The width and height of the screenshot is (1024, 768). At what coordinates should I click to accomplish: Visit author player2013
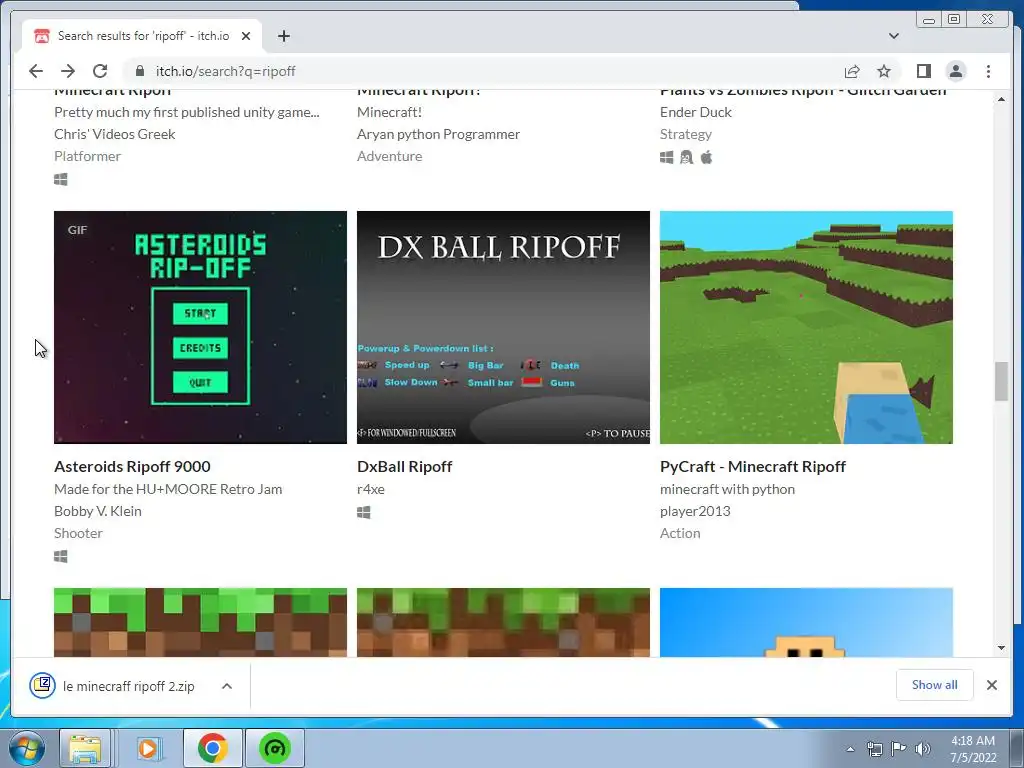[696, 511]
